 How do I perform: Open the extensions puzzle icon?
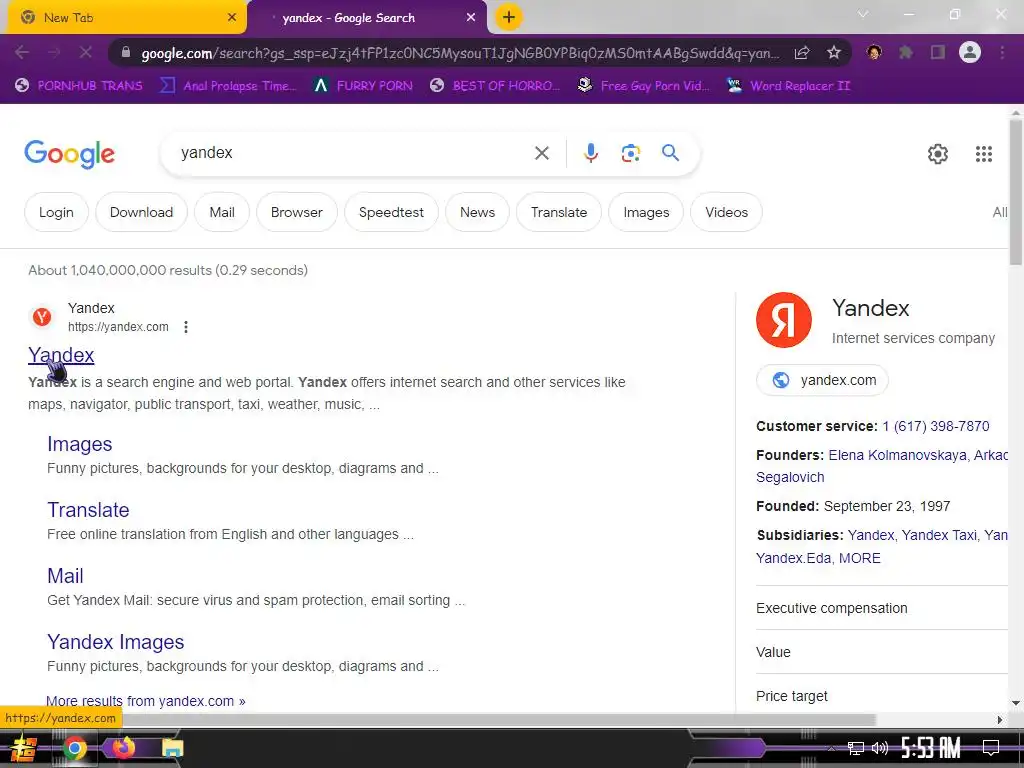point(905,52)
